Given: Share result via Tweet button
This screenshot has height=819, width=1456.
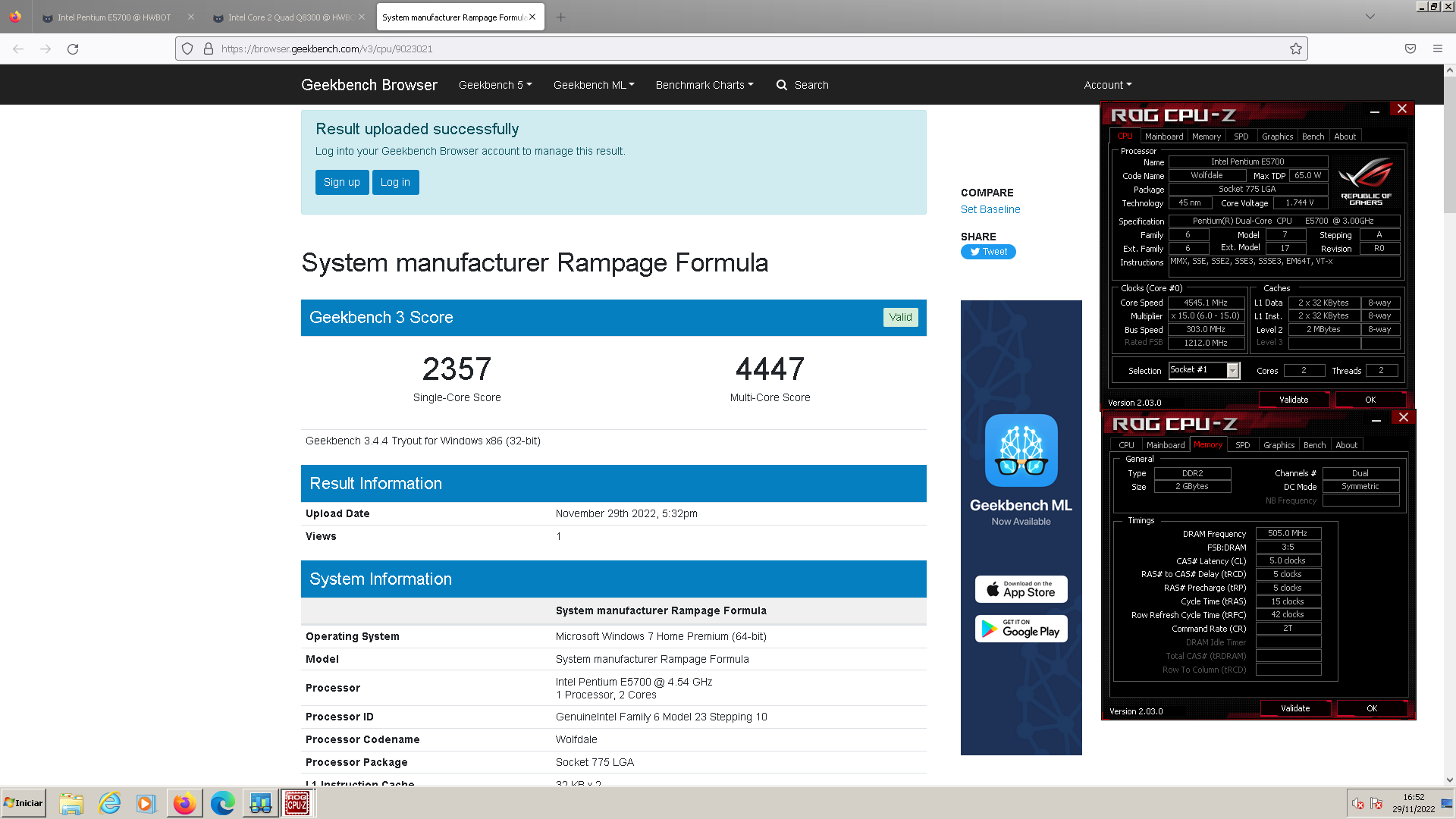Looking at the screenshot, I should pyautogui.click(x=988, y=252).
